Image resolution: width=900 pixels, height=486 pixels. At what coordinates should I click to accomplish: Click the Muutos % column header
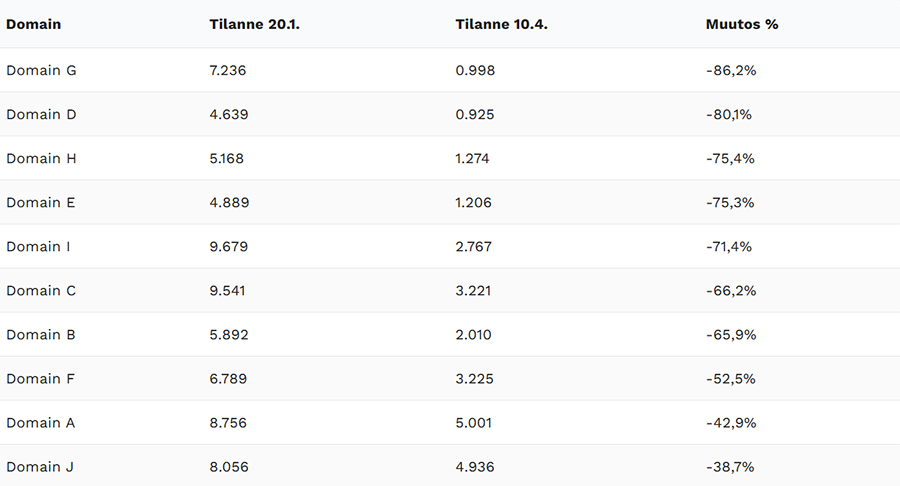pos(741,24)
